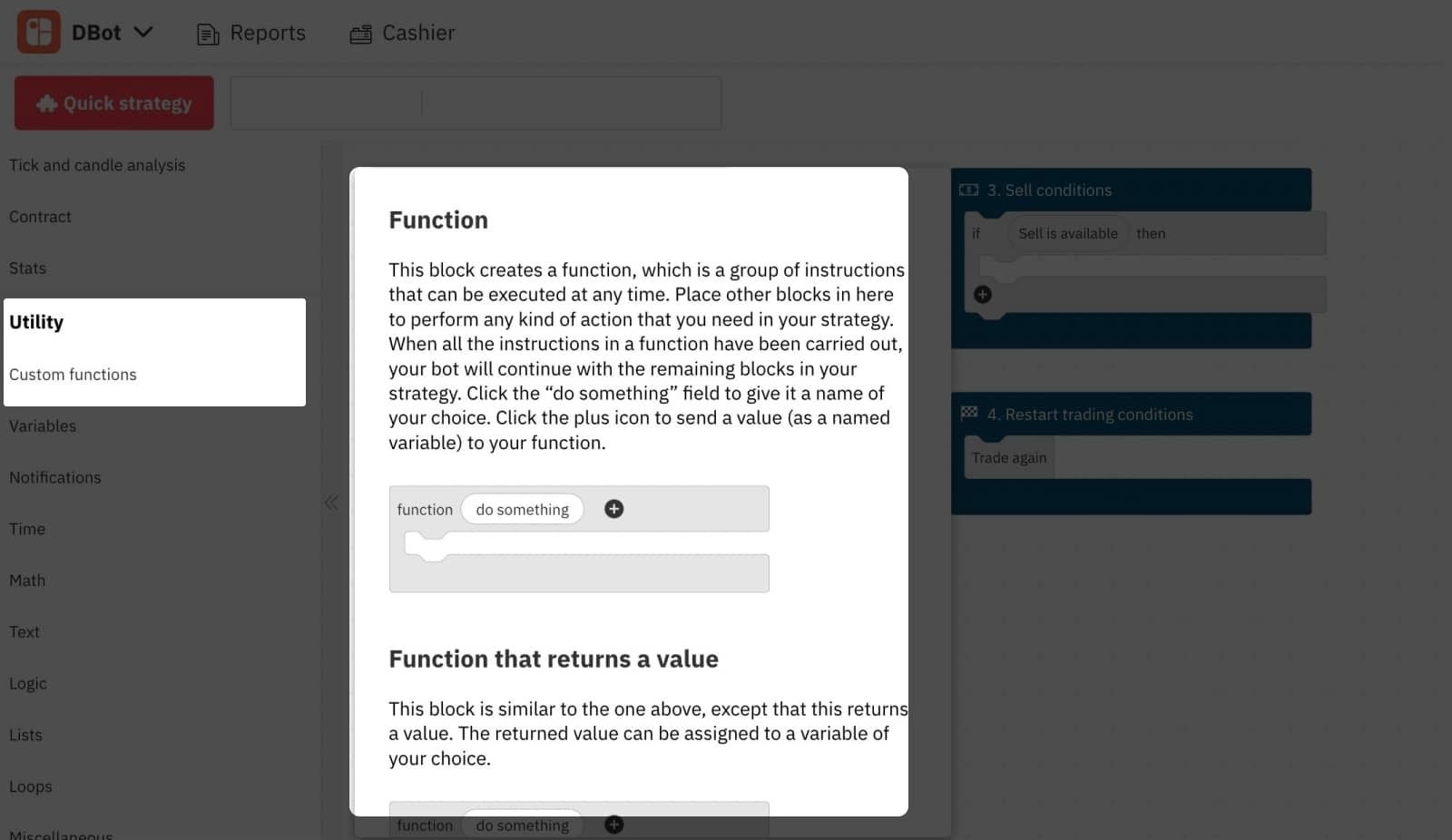Viewport: 1452px width, 840px height.
Task: Open the Variables category
Action: (x=43, y=425)
